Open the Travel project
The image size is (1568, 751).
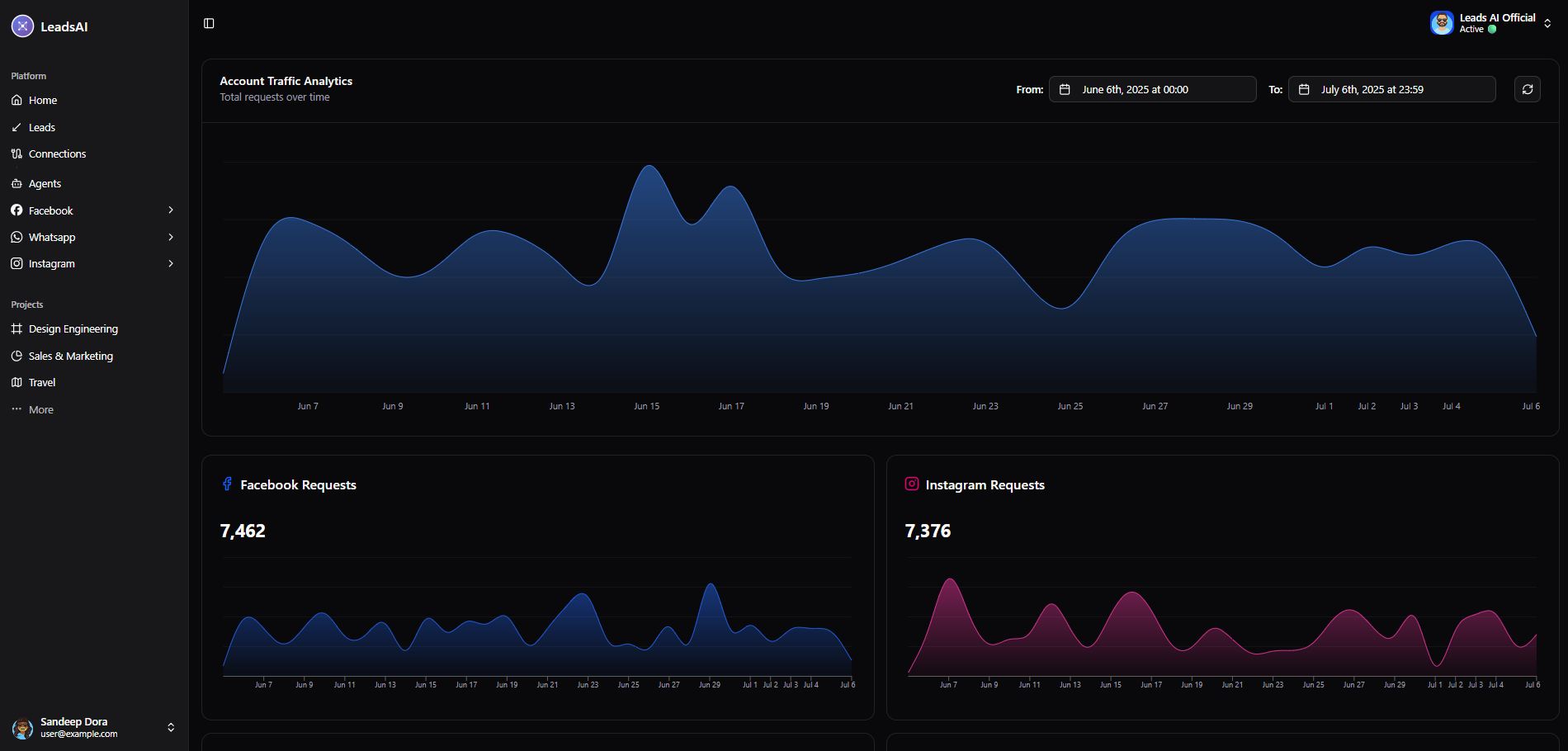(x=42, y=383)
